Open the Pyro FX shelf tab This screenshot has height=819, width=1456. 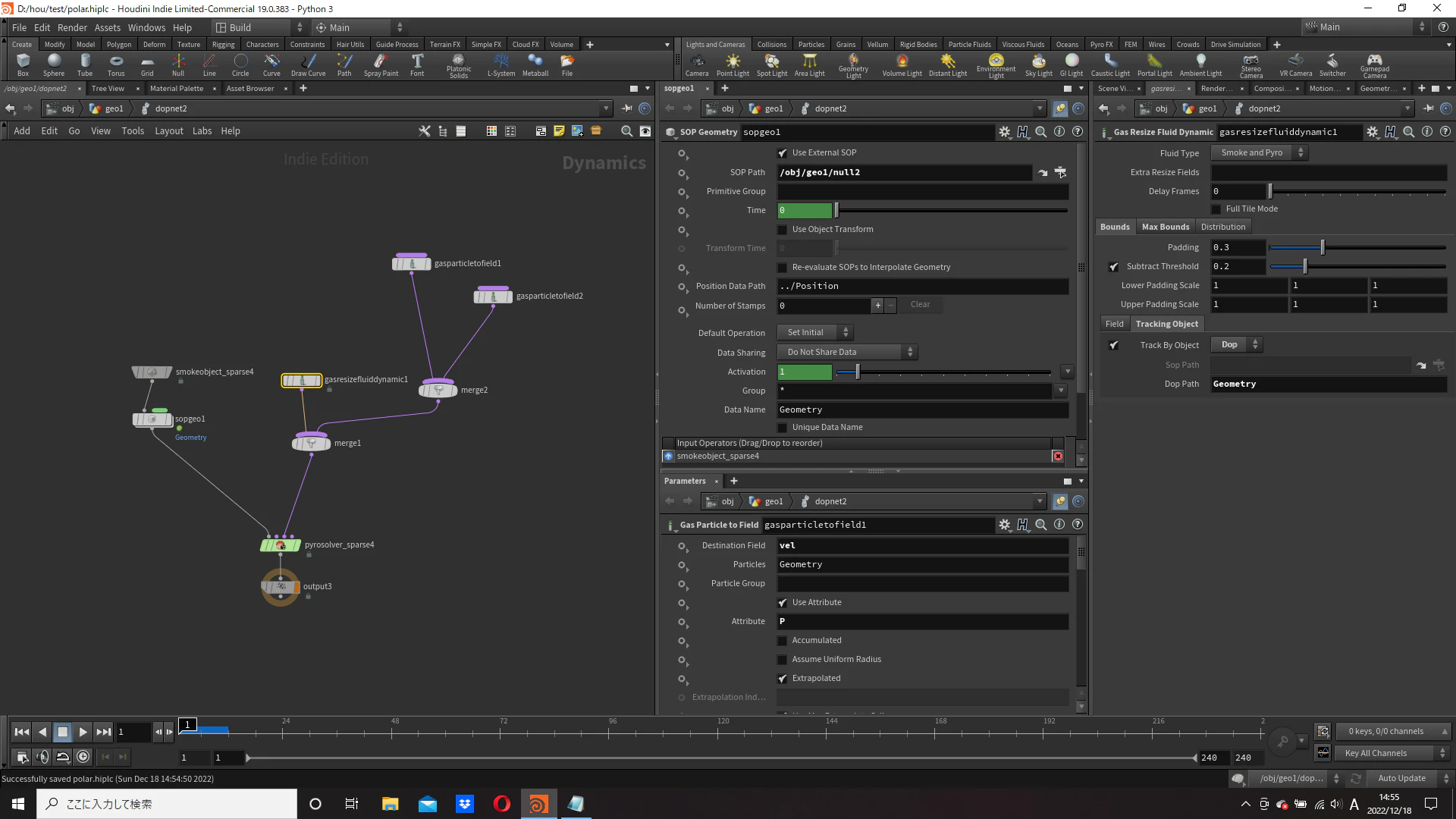tap(1101, 45)
